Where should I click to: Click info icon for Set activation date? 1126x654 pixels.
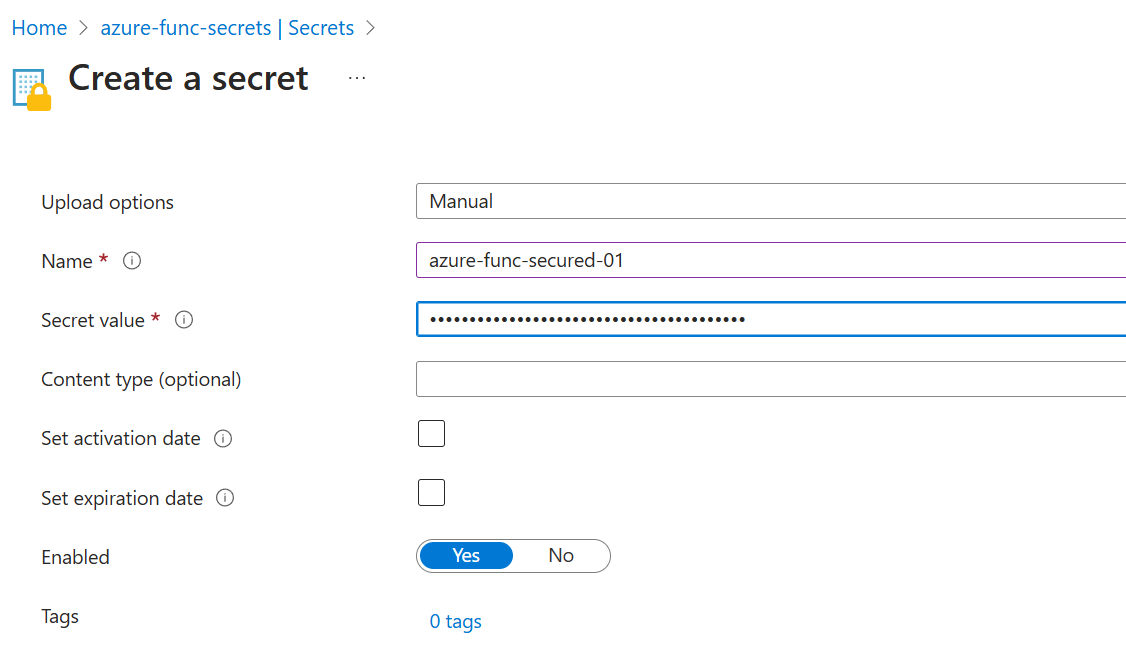tap(224, 439)
